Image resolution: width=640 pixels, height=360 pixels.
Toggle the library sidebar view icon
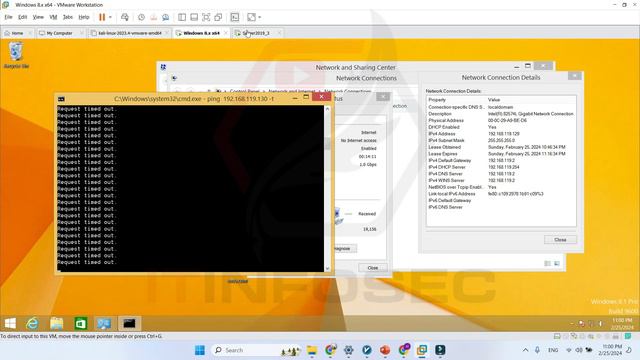click(182, 17)
